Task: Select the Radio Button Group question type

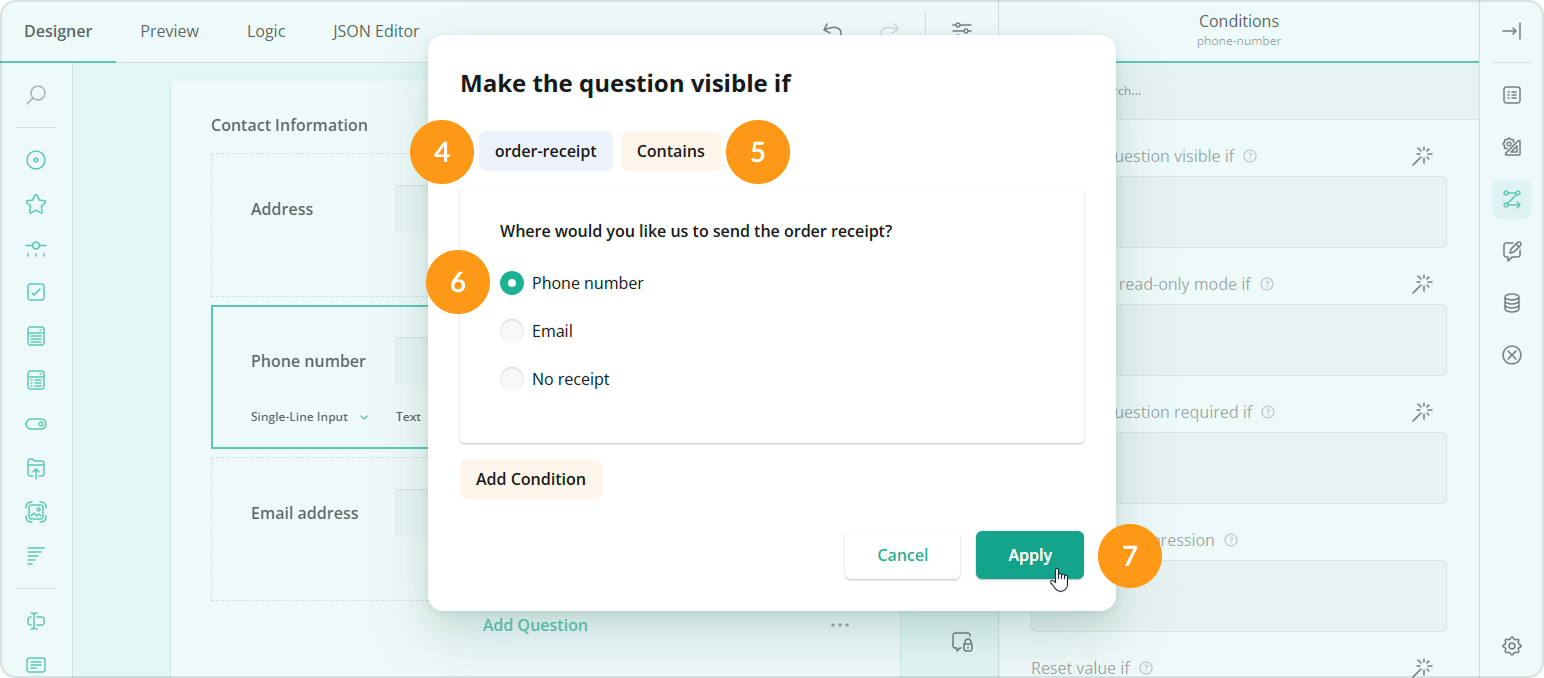Action: click(x=35, y=159)
